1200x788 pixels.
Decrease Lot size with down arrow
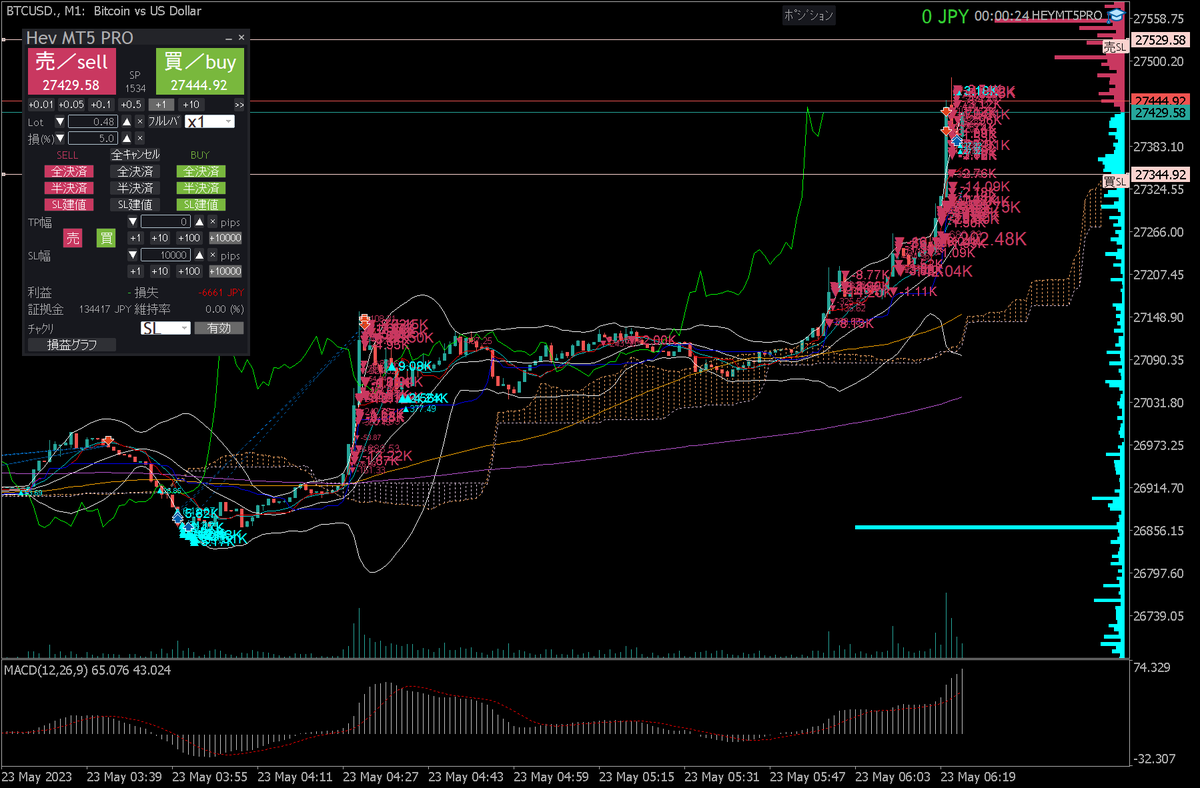point(60,122)
